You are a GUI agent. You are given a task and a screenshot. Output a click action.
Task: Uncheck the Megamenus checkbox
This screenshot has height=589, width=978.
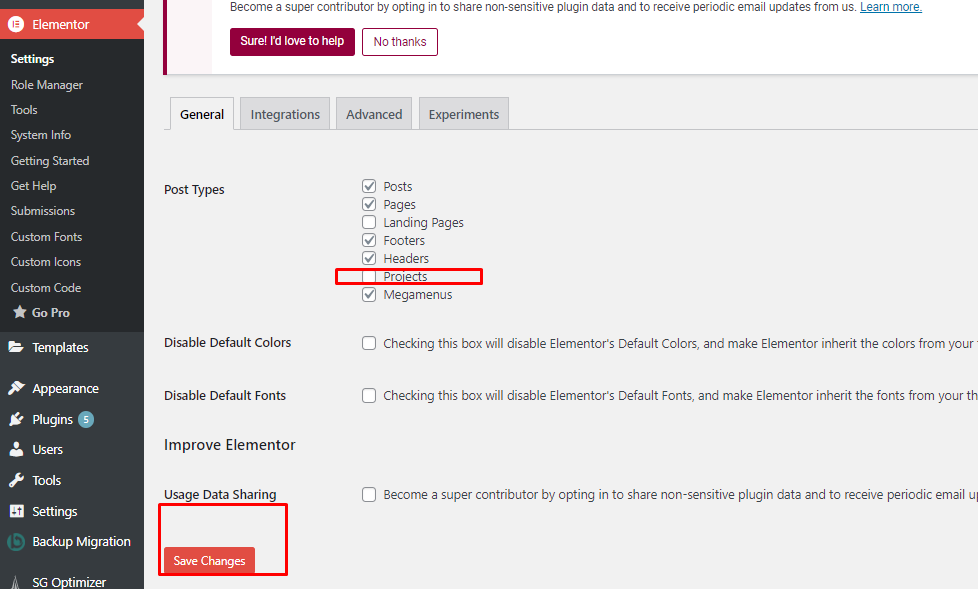pos(369,294)
